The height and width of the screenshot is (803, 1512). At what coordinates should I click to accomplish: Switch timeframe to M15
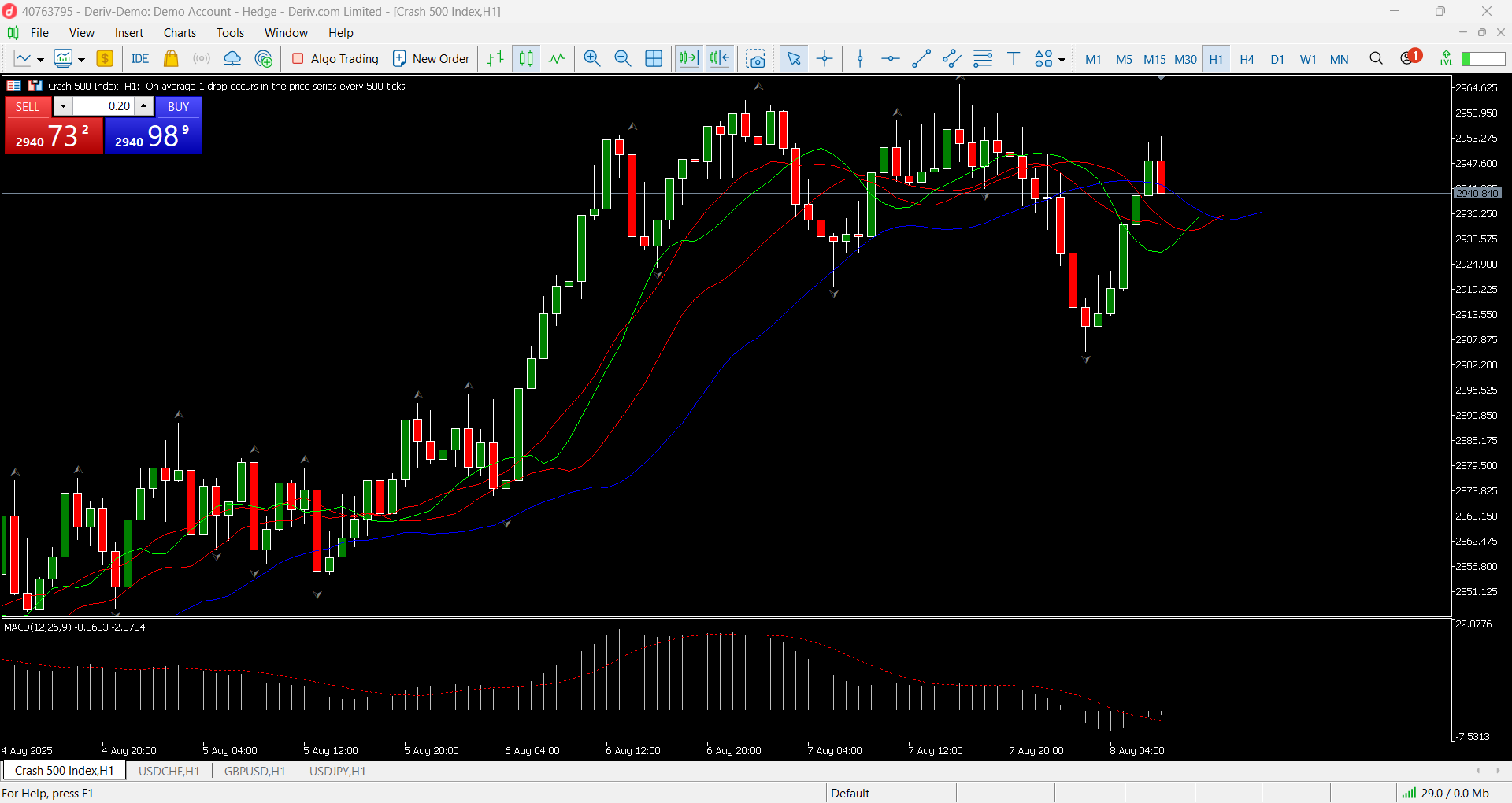tap(1154, 59)
